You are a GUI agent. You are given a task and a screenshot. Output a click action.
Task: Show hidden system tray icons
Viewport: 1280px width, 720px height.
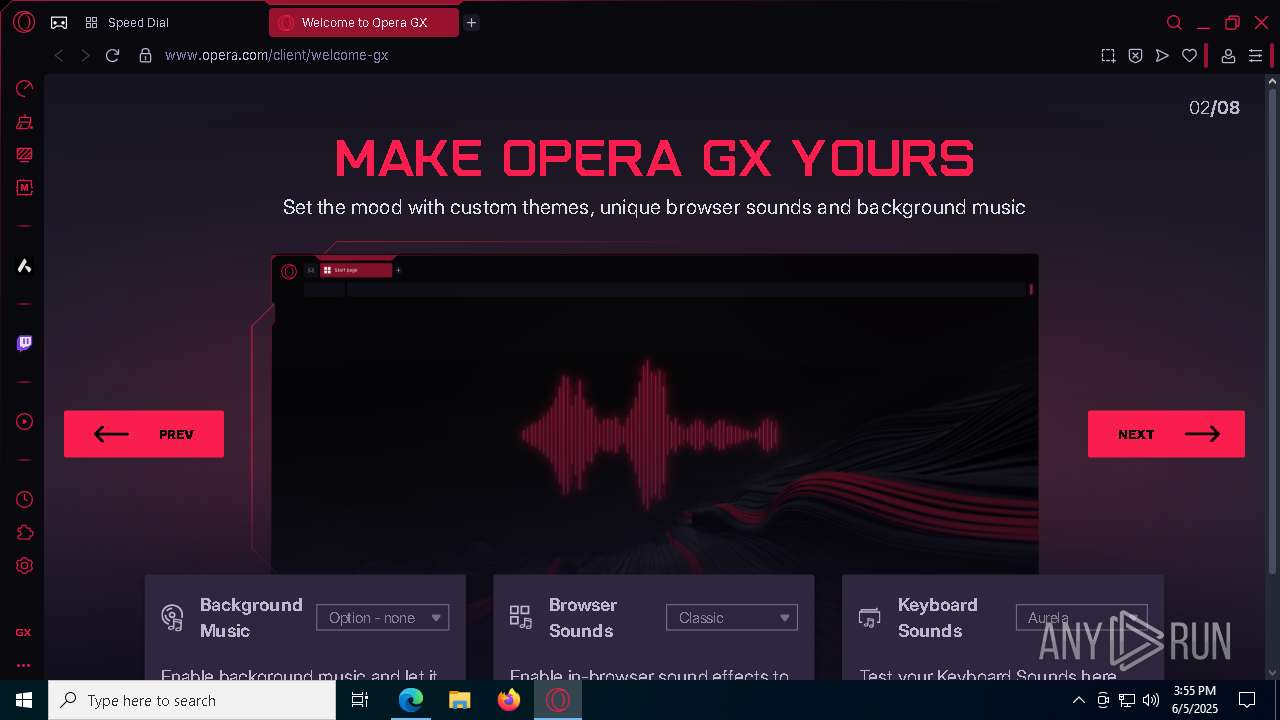click(x=1078, y=700)
